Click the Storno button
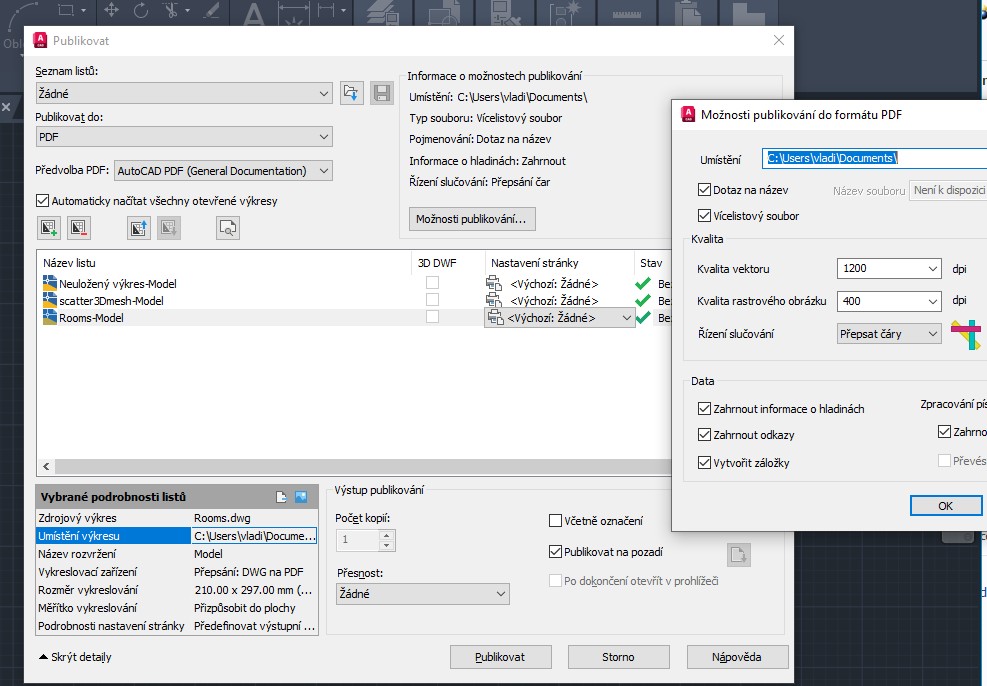This screenshot has width=987, height=686. click(618, 656)
